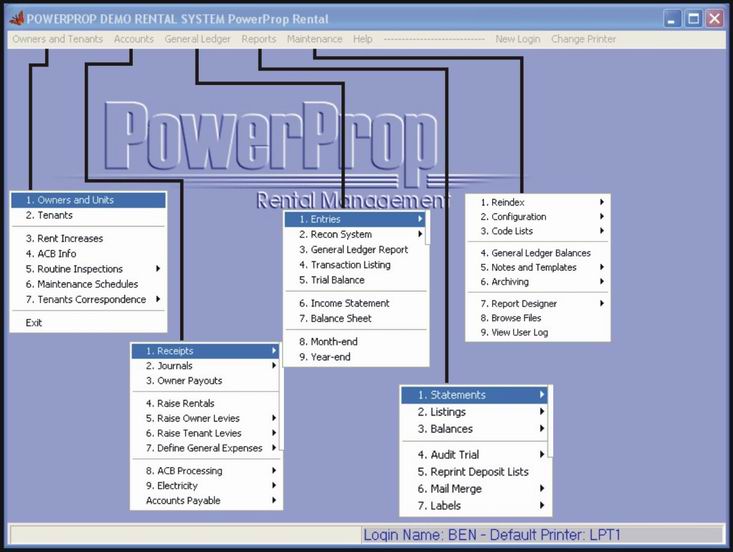The height and width of the screenshot is (552, 733).
Task: Select 1. Owners and Units
Action: [88, 200]
